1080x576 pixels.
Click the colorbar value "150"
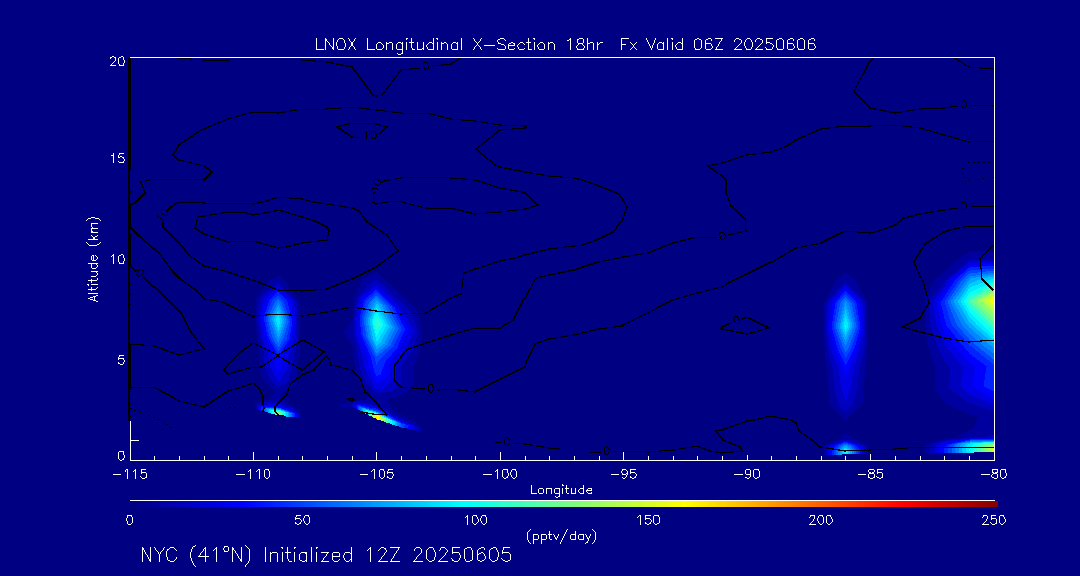click(649, 520)
